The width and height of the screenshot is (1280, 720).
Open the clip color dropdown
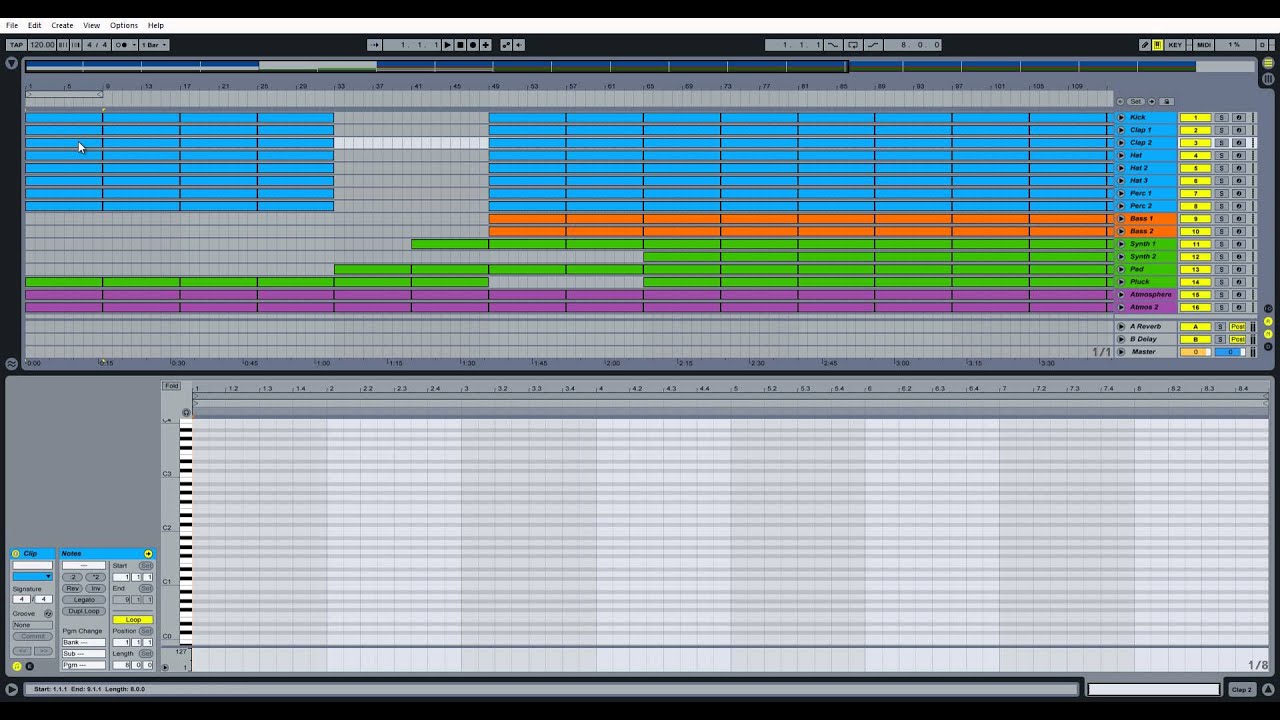(x=32, y=577)
